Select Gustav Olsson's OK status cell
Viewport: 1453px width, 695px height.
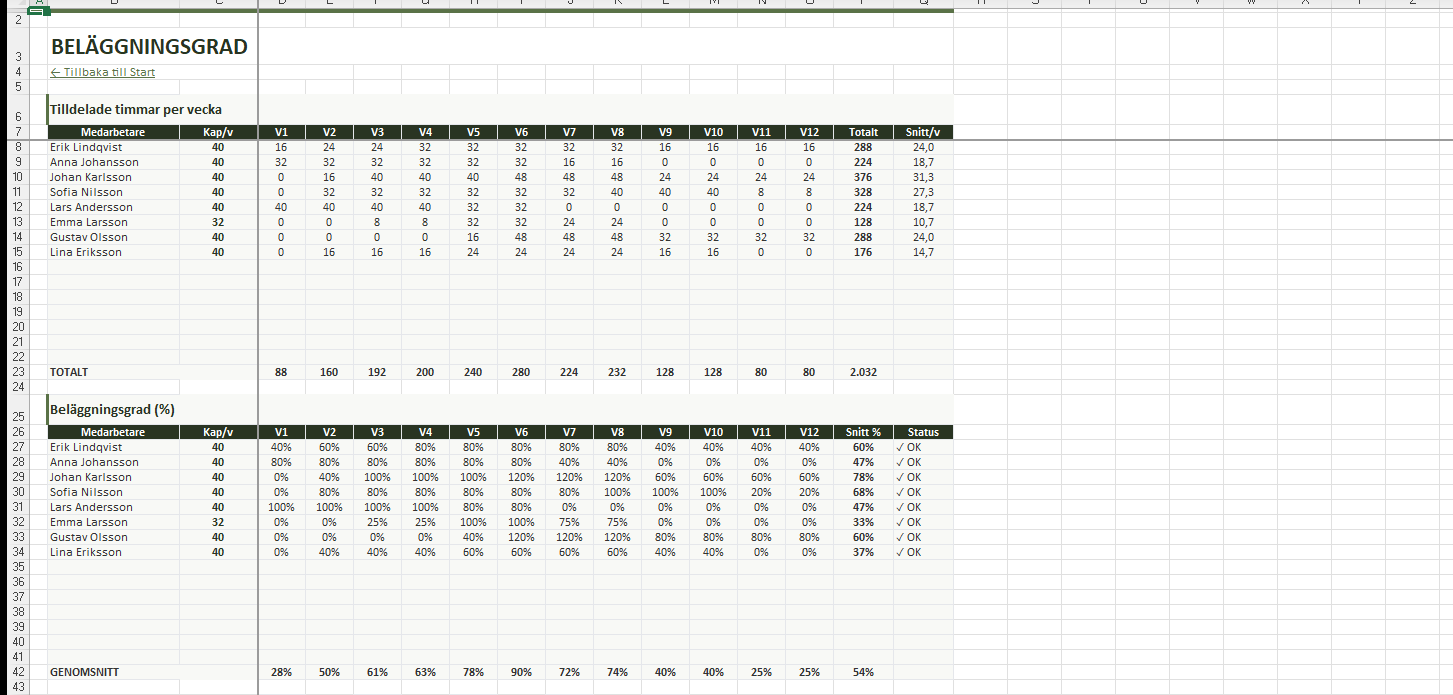(x=910, y=537)
